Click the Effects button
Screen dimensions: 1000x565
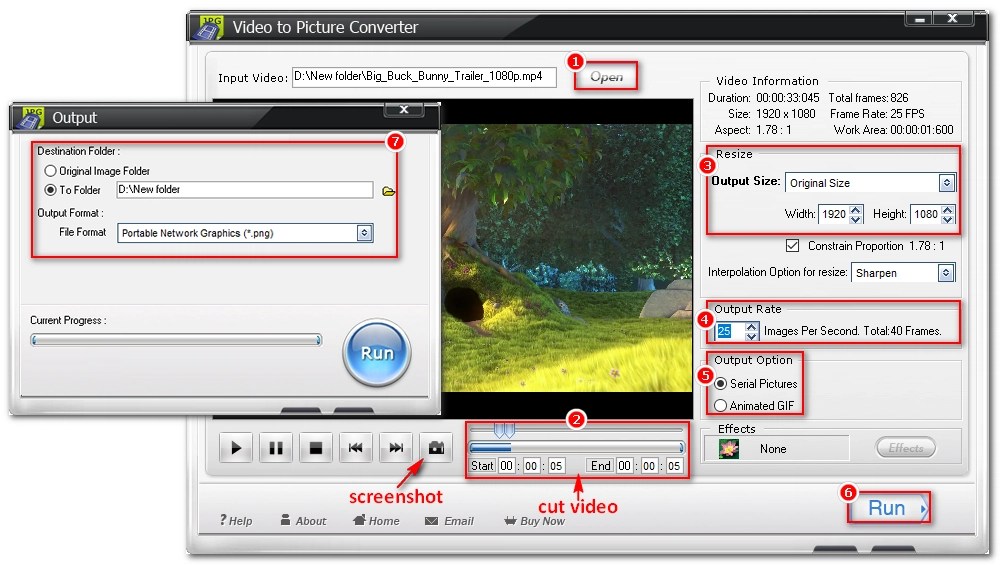[x=906, y=448]
